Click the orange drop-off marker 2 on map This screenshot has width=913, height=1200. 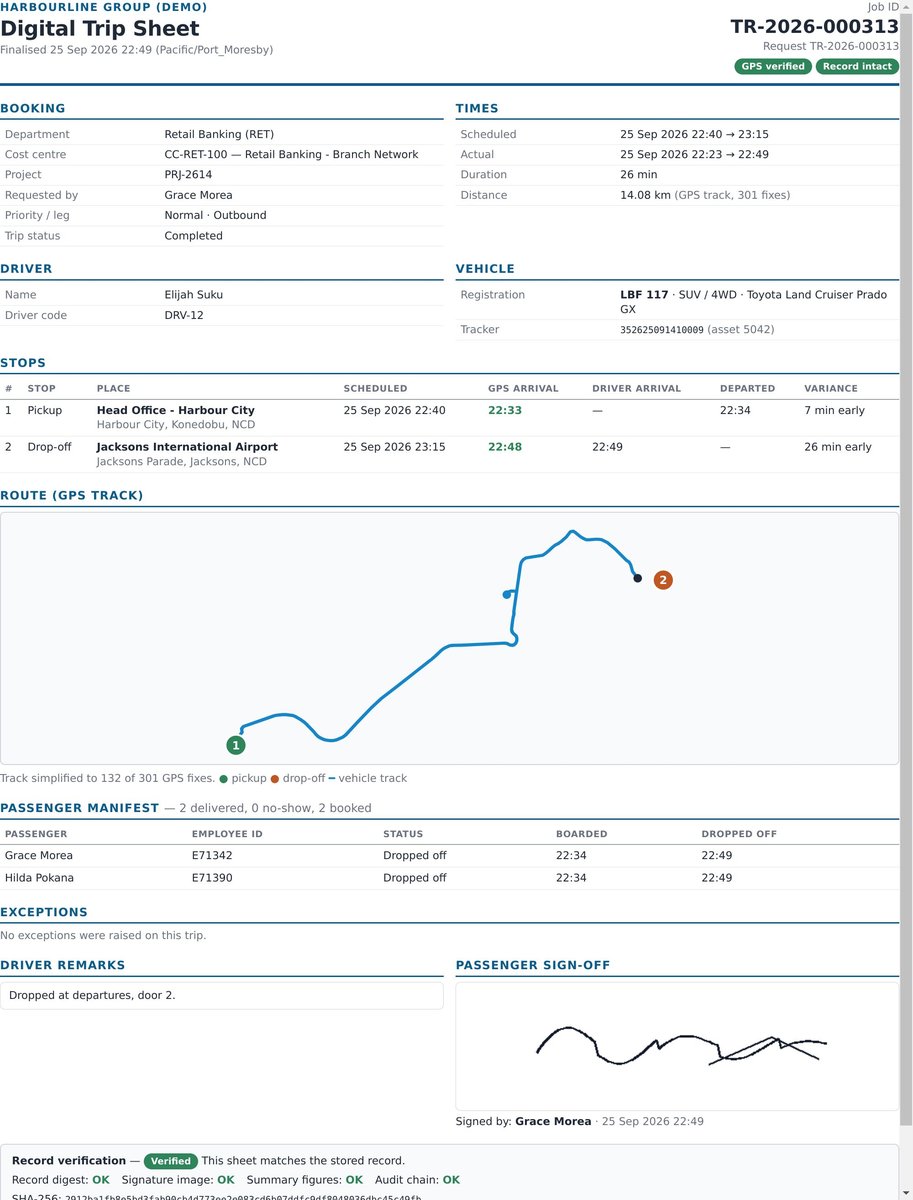tap(662, 579)
